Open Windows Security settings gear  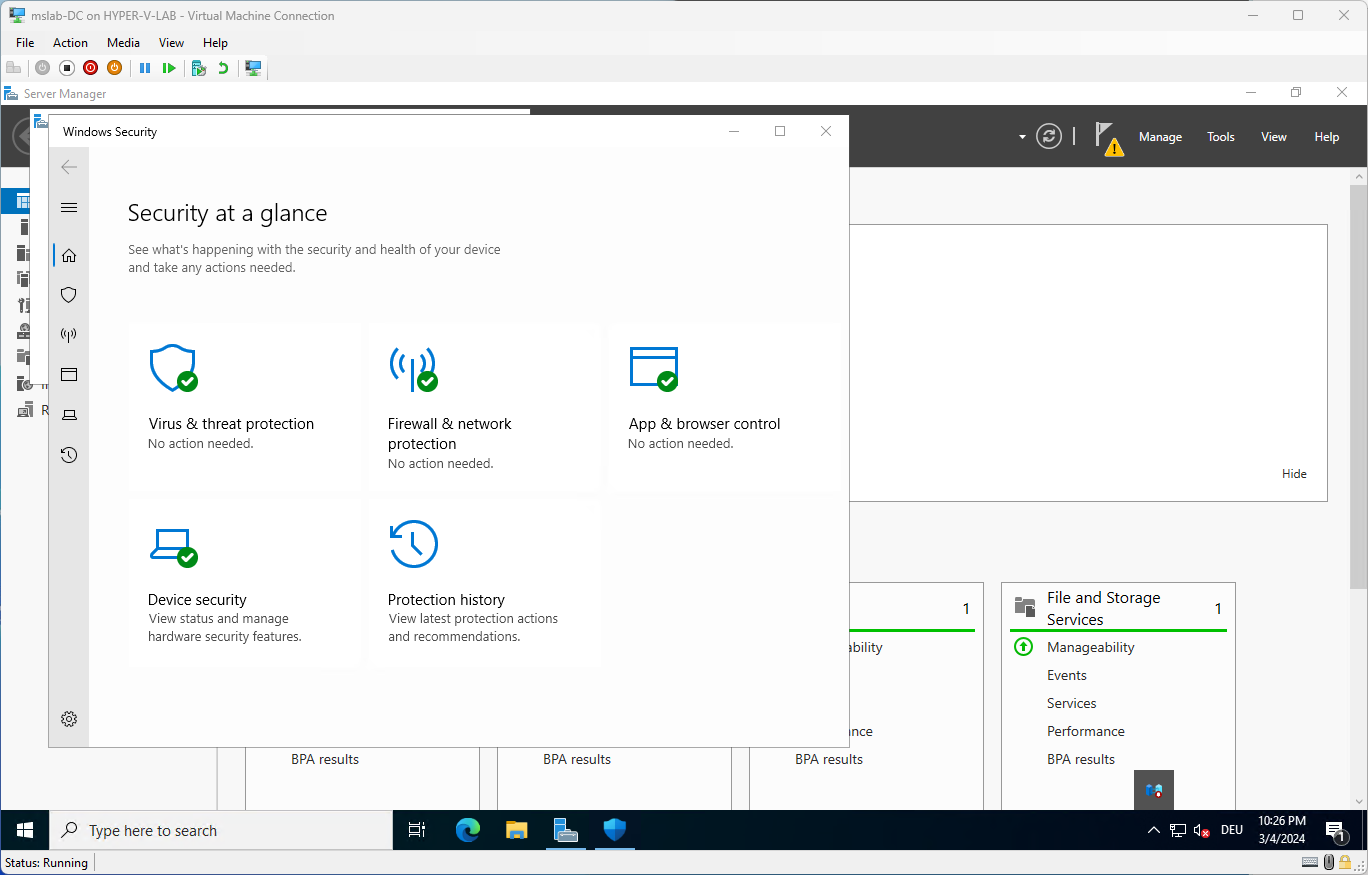coord(68,718)
